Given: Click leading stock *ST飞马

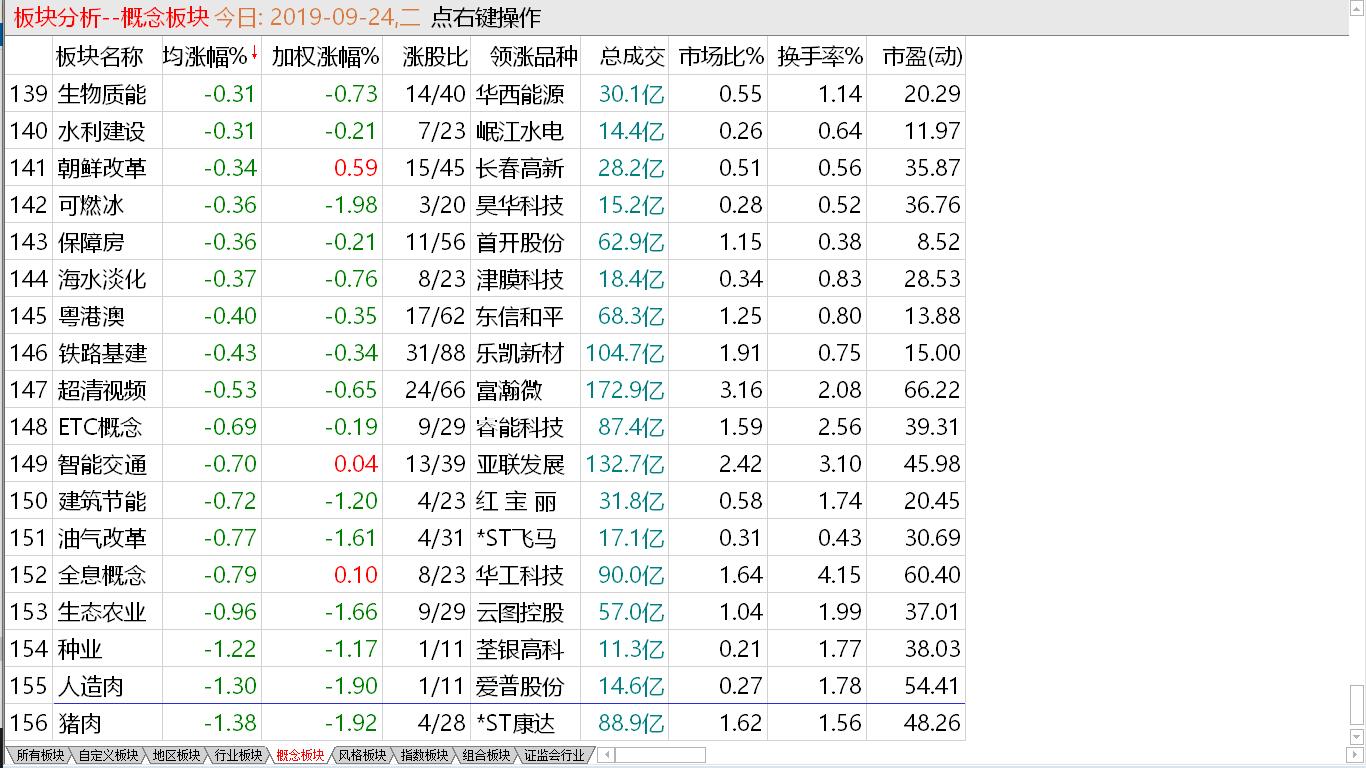Looking at the screenshot, I should tap(516, 538).
